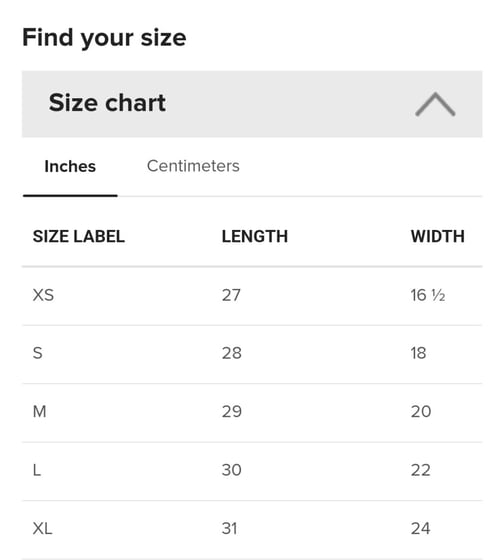Viewport: 503px width, 560px height.
Task: Click the S width value 18
Action: tap(418, 353)
